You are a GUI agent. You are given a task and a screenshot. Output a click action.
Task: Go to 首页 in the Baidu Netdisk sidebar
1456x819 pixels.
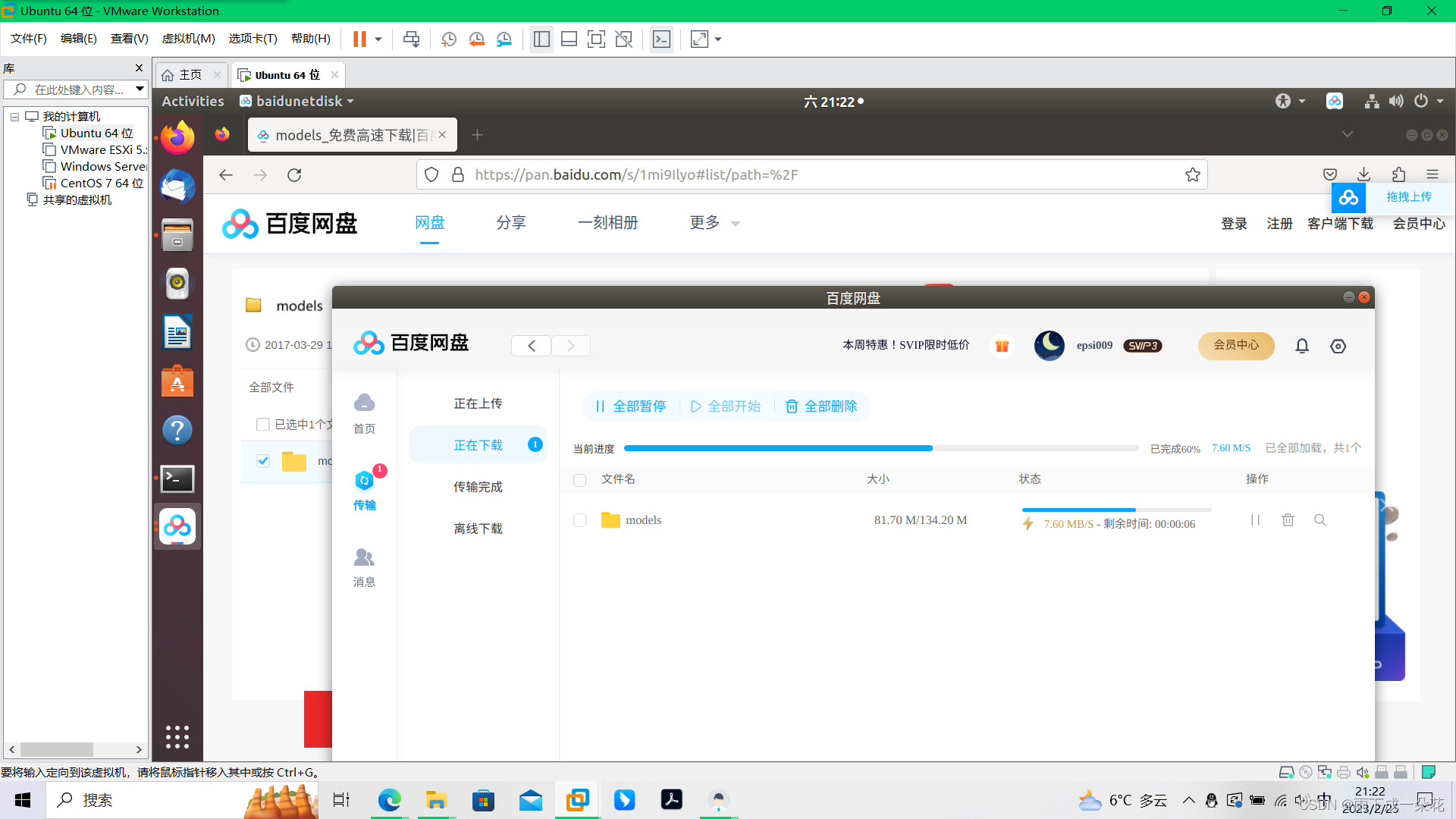point(364,413)
